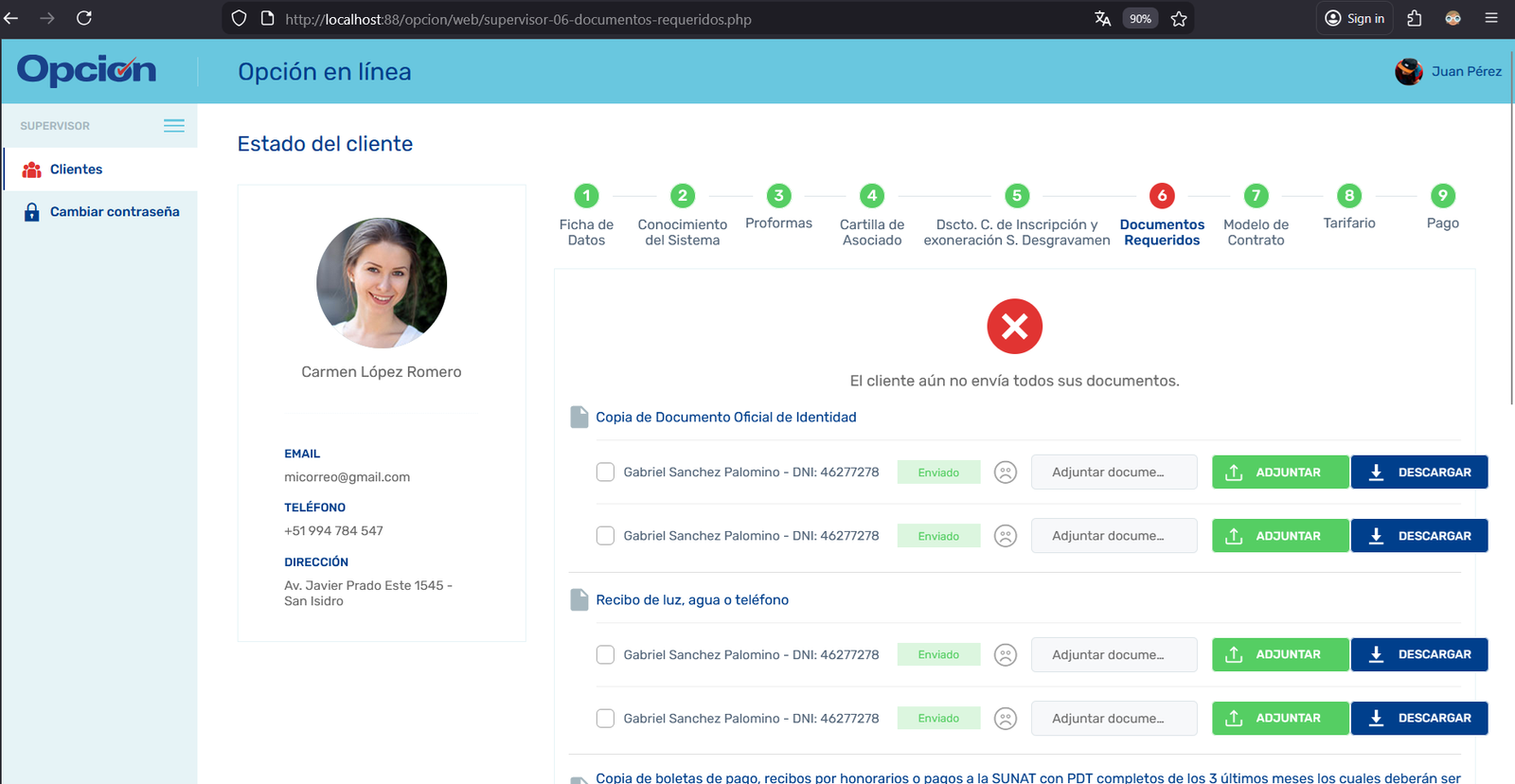This screenshot has width=1515, height=784.
Task: Click the Firefox account avatar icon
Action: tap(1453, 18)
